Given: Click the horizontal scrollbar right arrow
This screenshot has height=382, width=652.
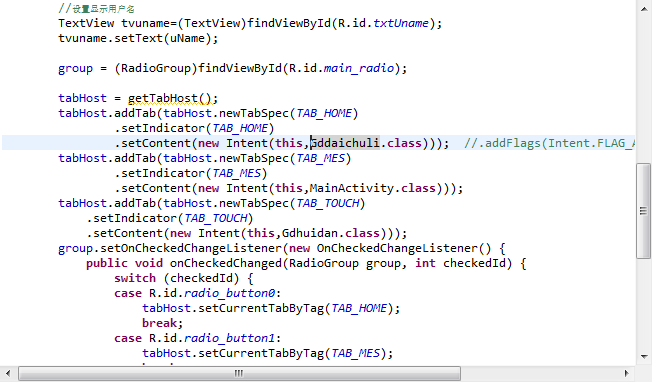Looking at the screenshot, I should click(627, 373).
